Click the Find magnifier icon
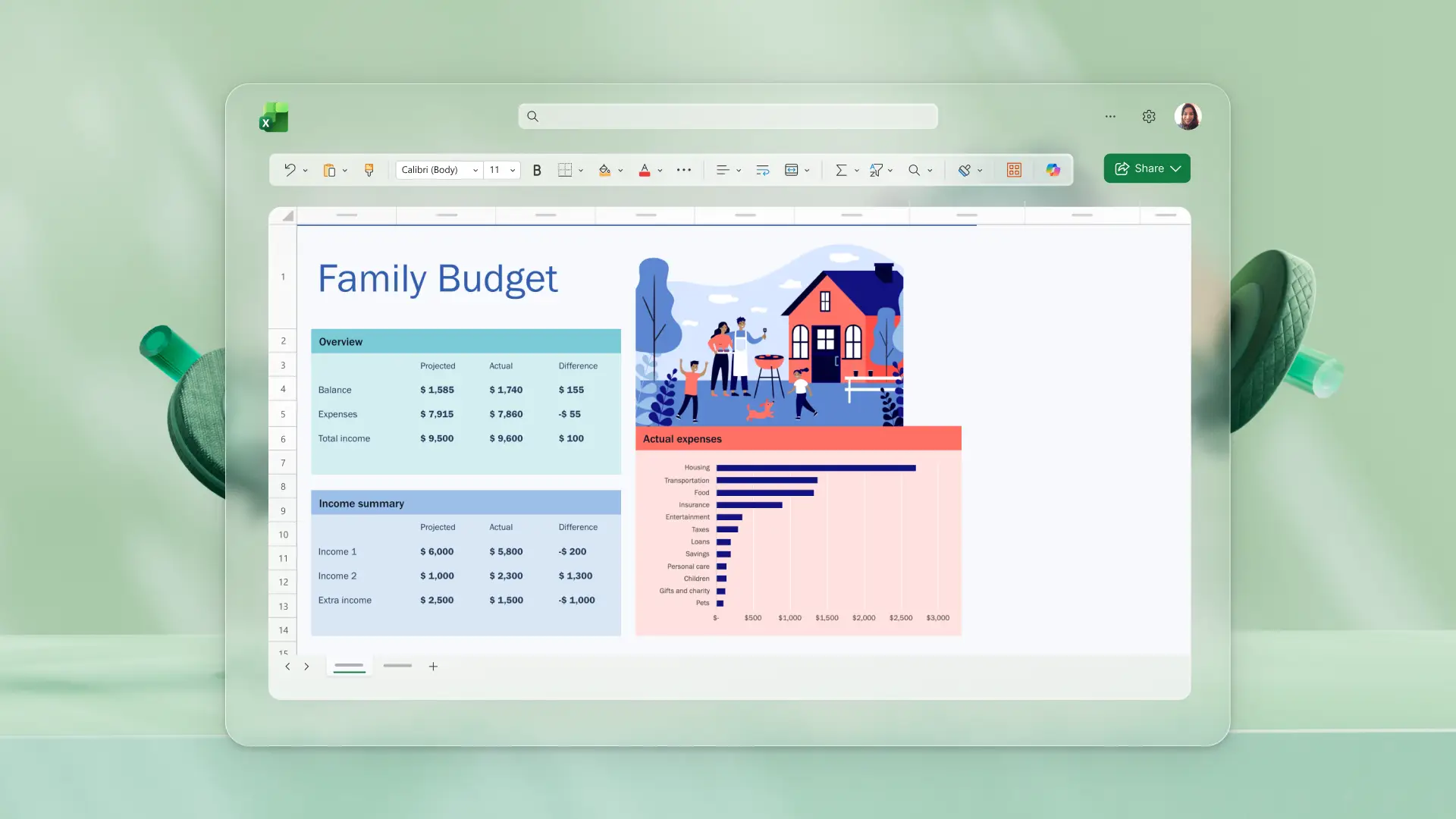 click(915, 170)
